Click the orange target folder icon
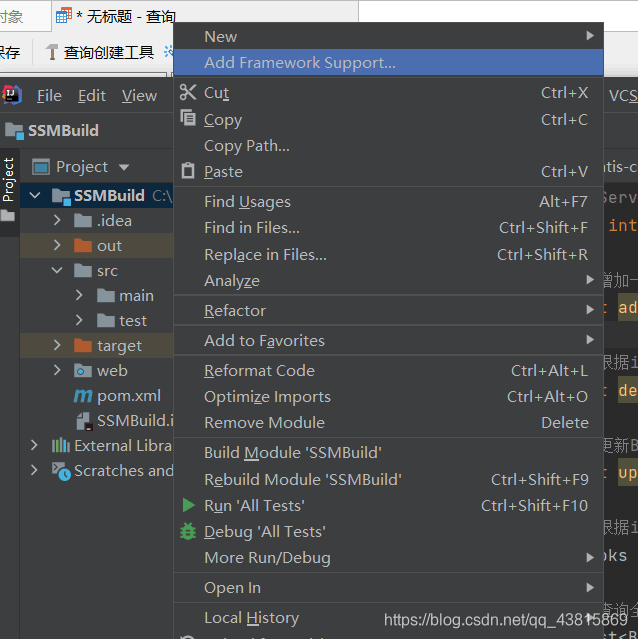 point(83,346)
